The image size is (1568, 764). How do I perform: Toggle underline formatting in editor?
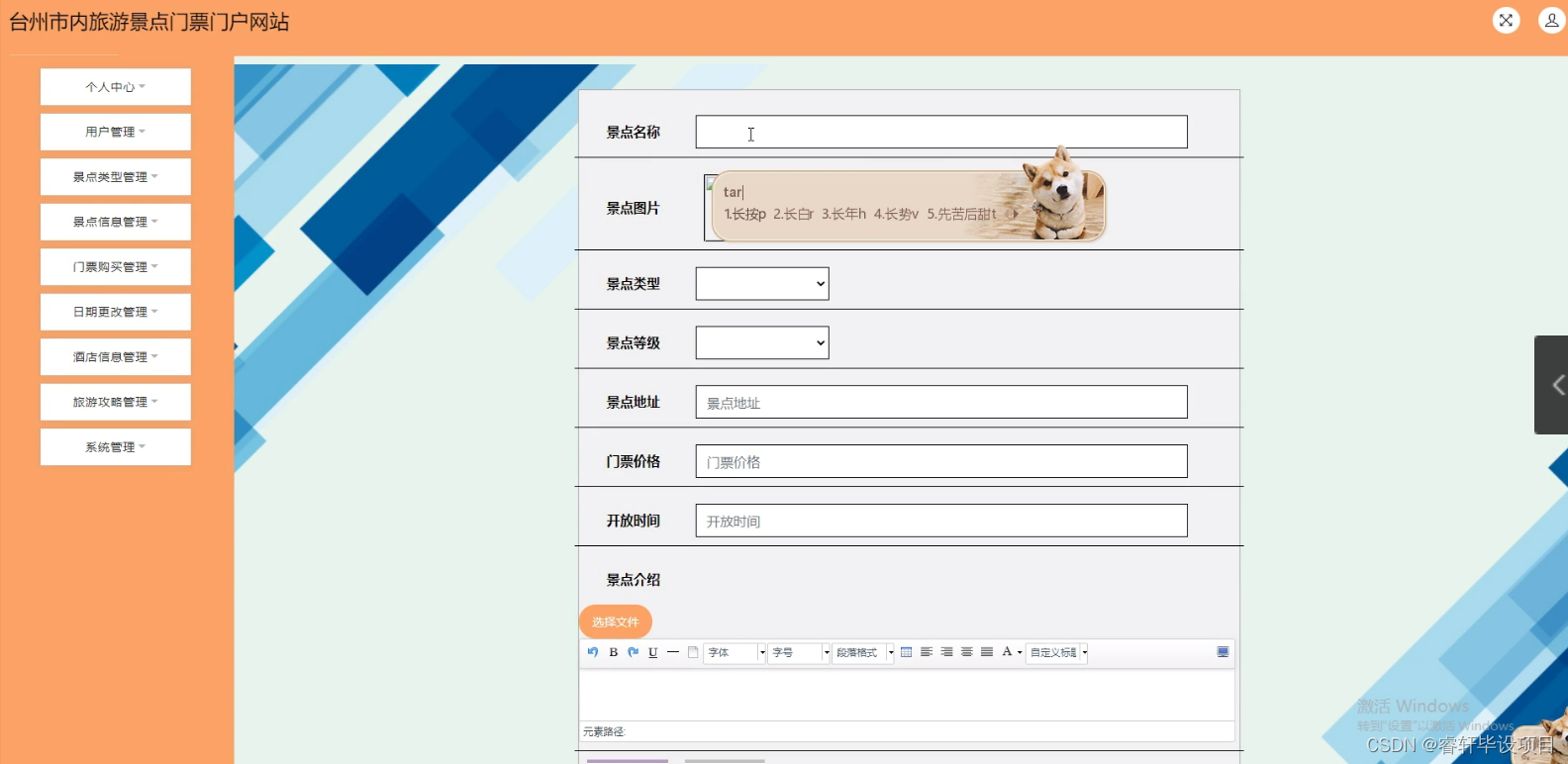[x=652, y=652]
